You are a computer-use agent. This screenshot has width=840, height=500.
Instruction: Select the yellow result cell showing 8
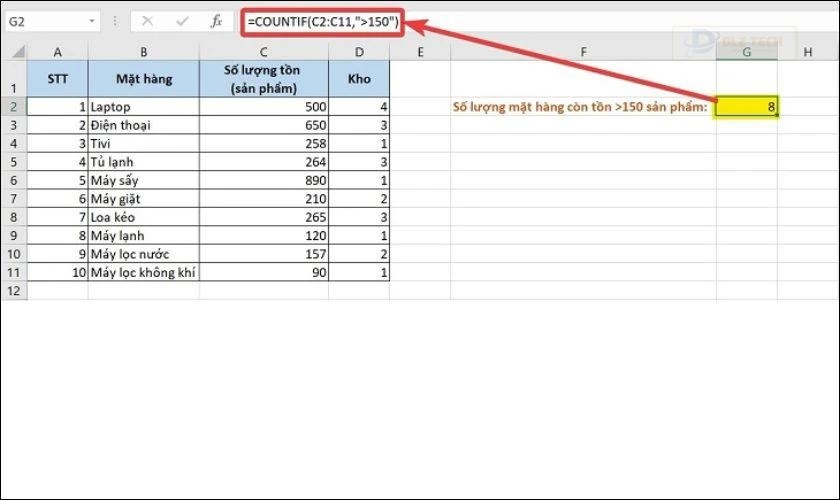click(x=747, y=105)
